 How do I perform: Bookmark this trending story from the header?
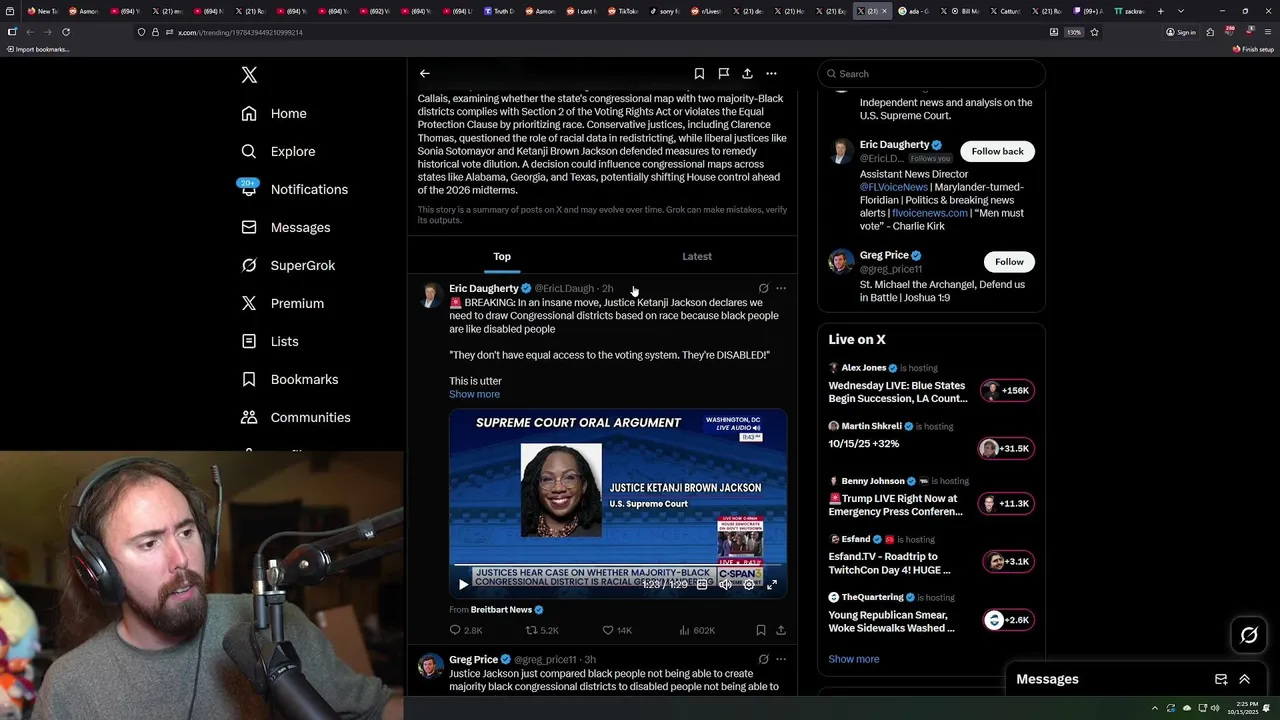click(699, 73)
